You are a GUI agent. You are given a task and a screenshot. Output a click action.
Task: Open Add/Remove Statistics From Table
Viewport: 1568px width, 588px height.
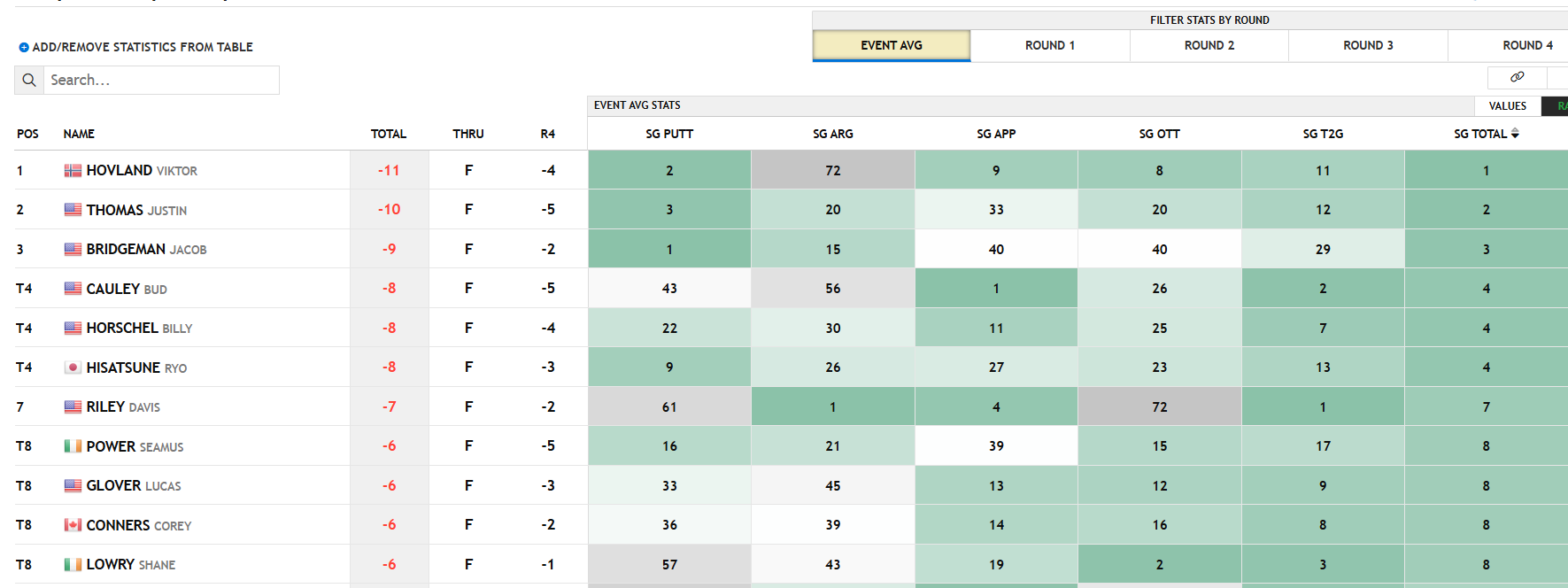tap(135, 47)
